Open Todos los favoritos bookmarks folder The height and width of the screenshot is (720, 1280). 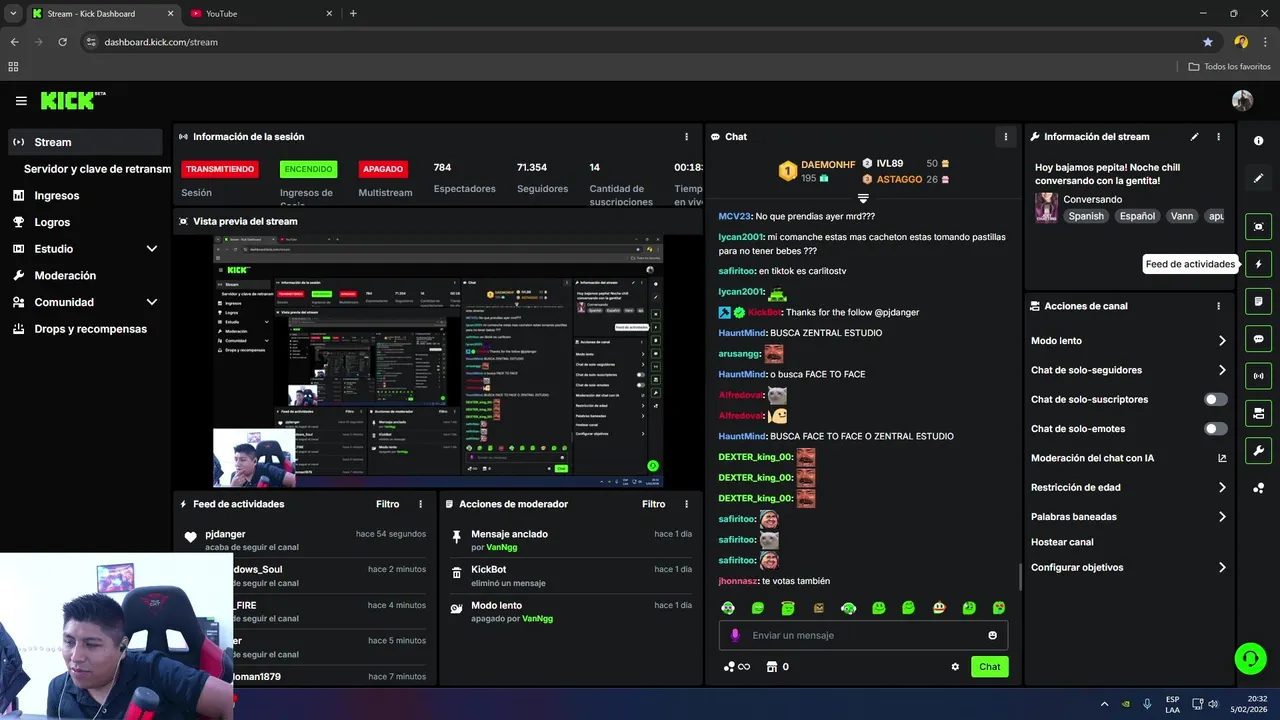pos(1229,66)
